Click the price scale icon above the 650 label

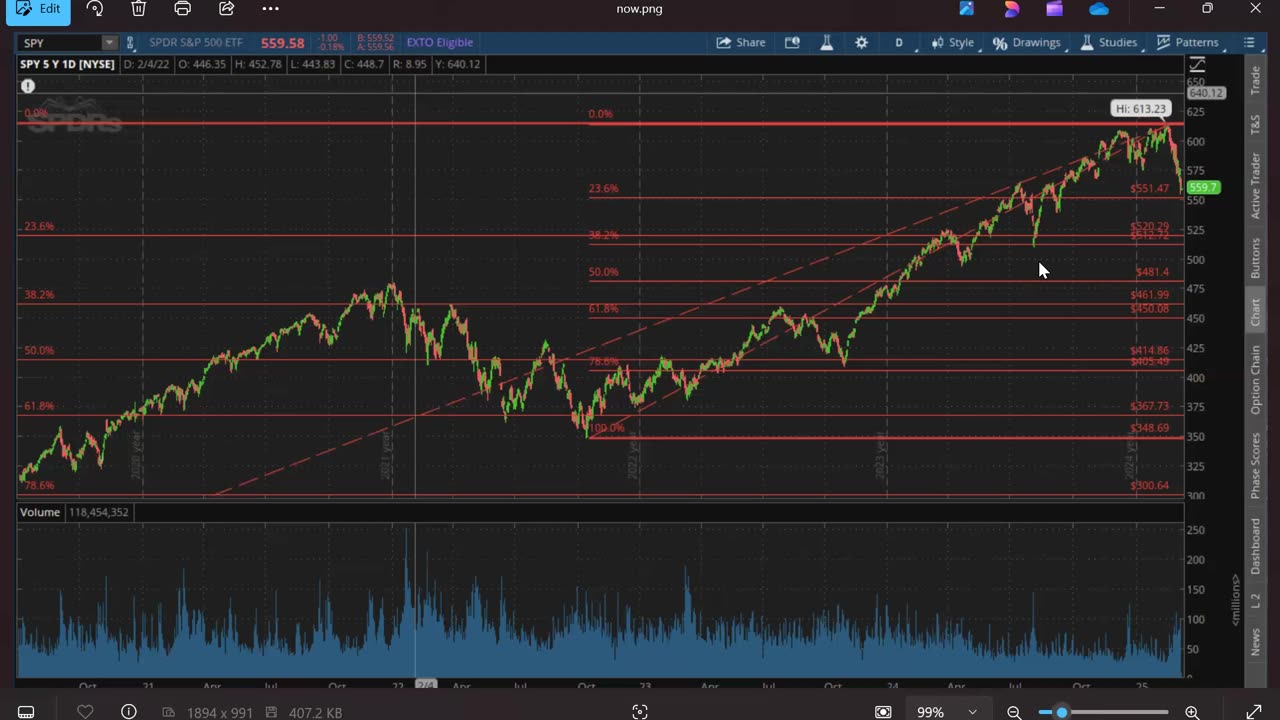[1197, 65]
